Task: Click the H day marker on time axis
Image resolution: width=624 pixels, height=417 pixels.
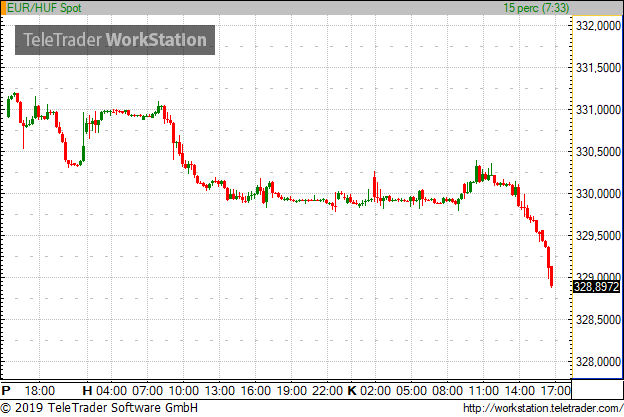Action: [x=87, y=391]
